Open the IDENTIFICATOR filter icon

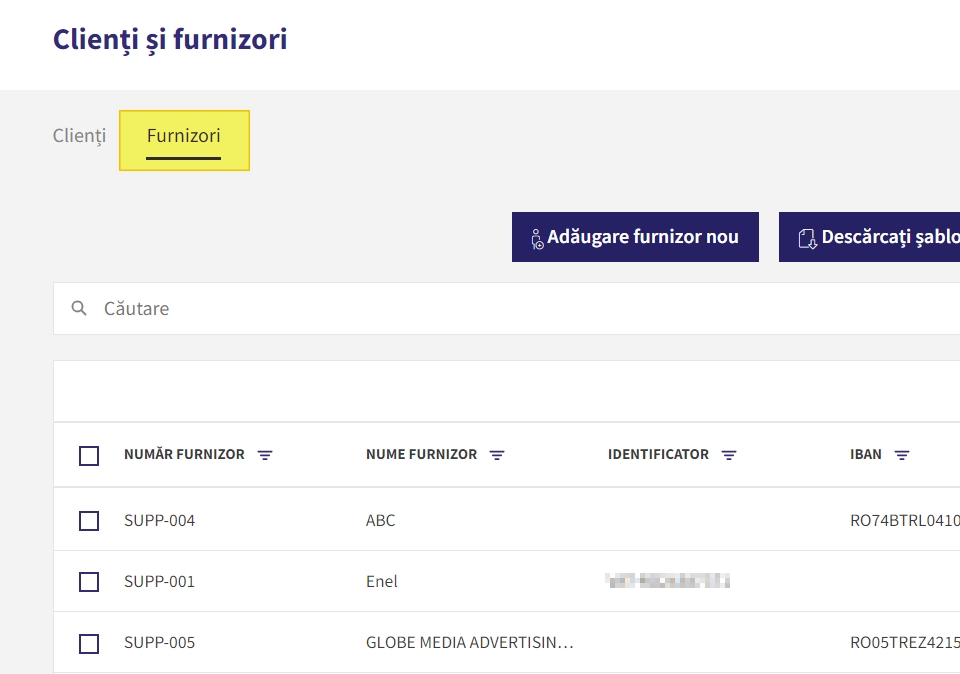(729, 455)
